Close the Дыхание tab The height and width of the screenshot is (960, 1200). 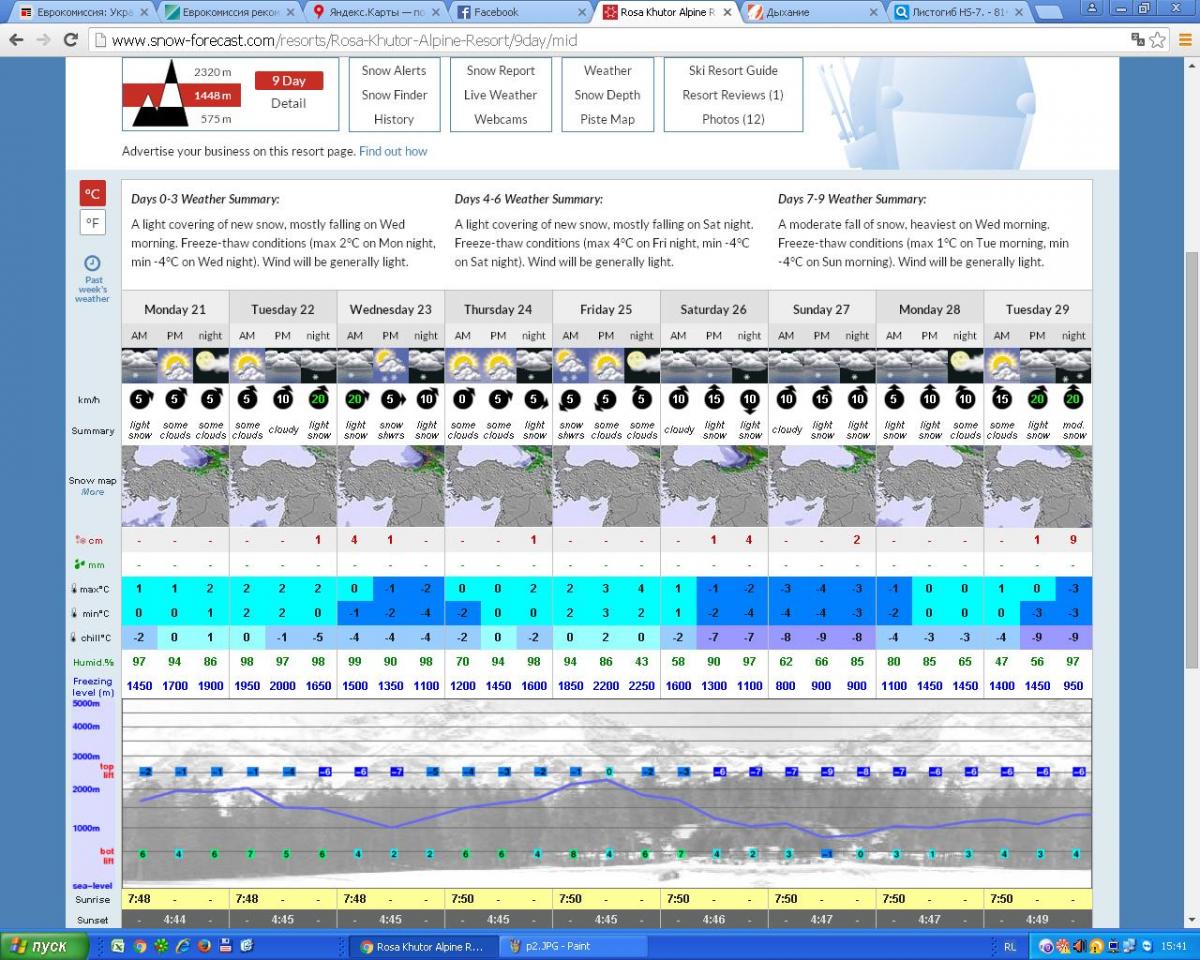(873, 12)
